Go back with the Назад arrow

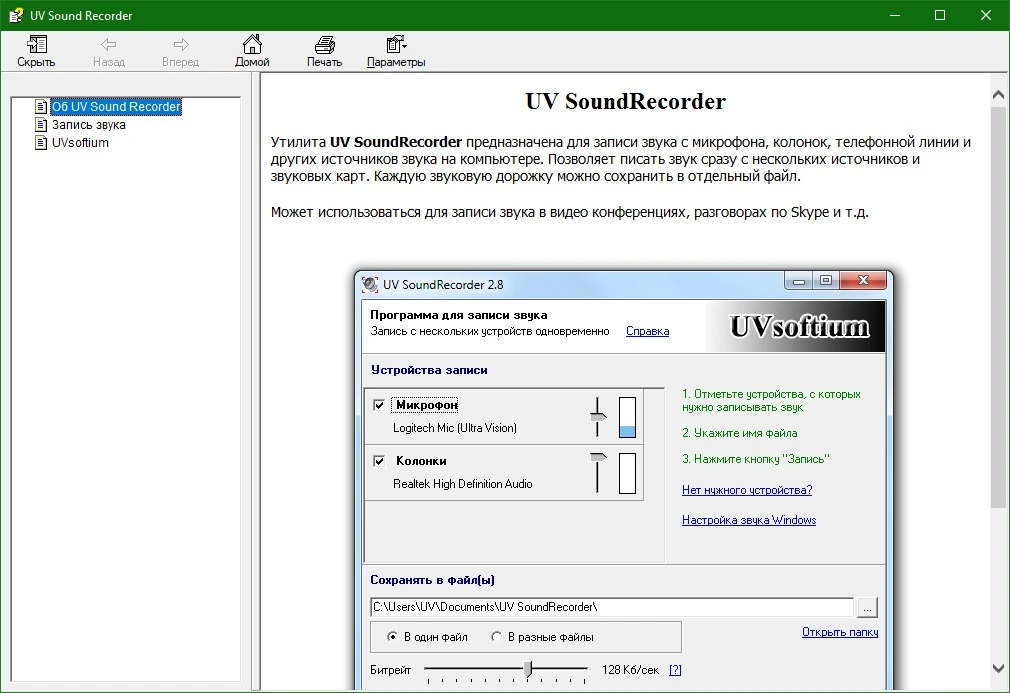108,52
